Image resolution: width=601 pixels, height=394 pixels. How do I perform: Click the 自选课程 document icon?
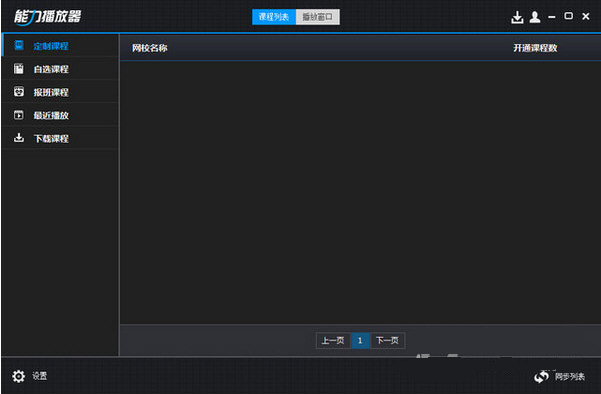19,69
